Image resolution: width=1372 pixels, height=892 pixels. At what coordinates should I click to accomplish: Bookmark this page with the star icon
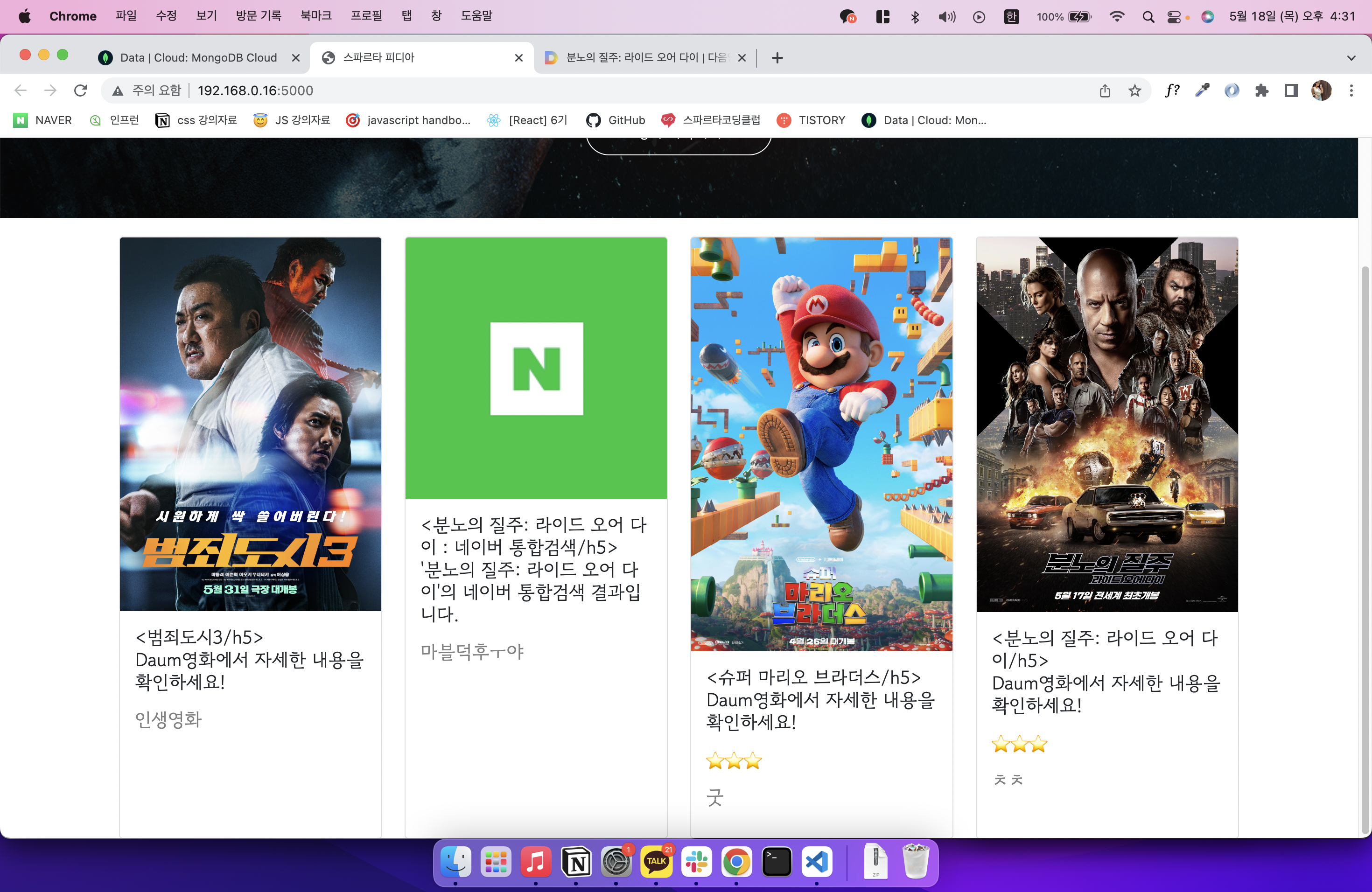[x=1134, y=91]
